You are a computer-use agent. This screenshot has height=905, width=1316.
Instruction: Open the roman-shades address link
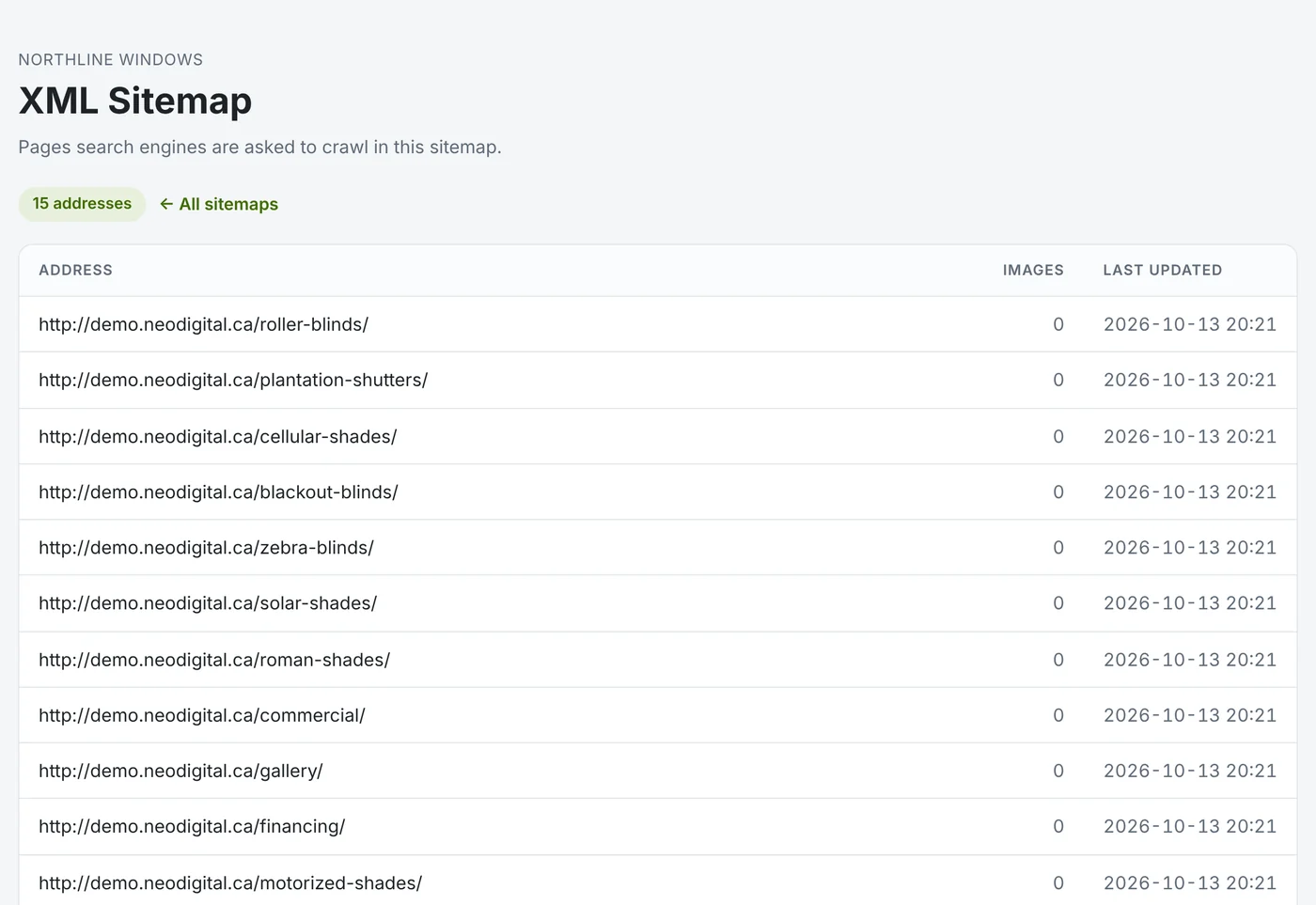(x=214, y=660)
